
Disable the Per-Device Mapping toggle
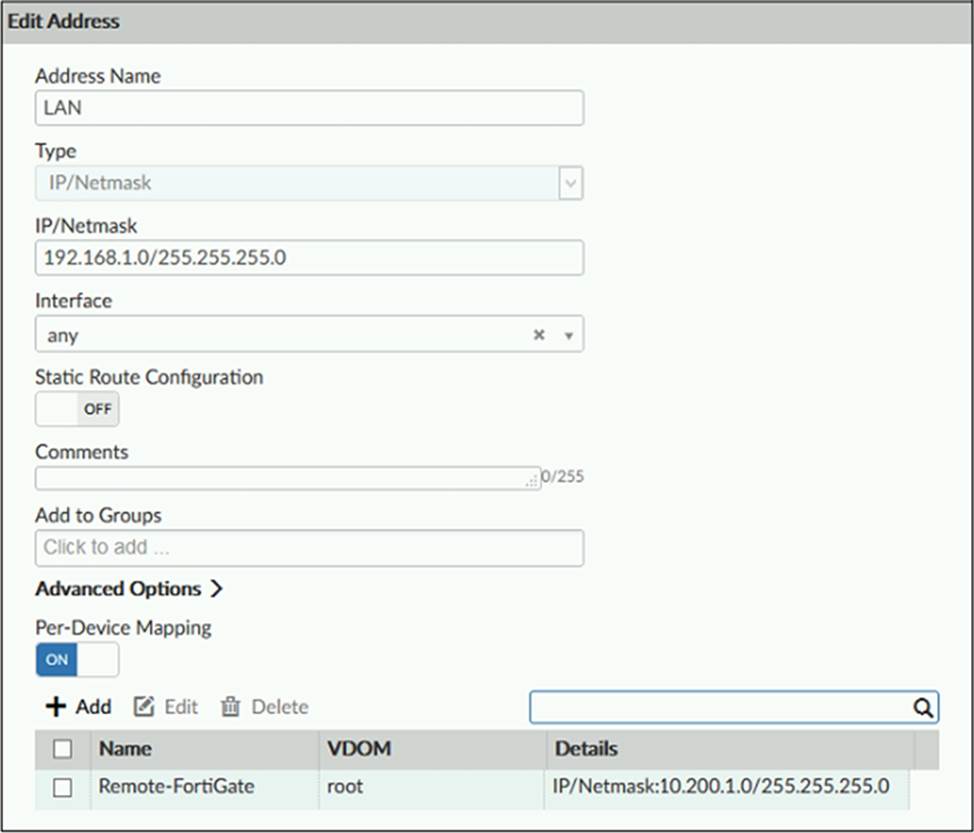77,660
